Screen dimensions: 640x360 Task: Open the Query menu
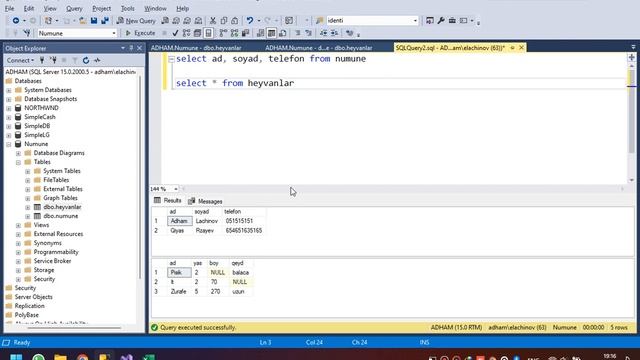click(x=74, y=8)
